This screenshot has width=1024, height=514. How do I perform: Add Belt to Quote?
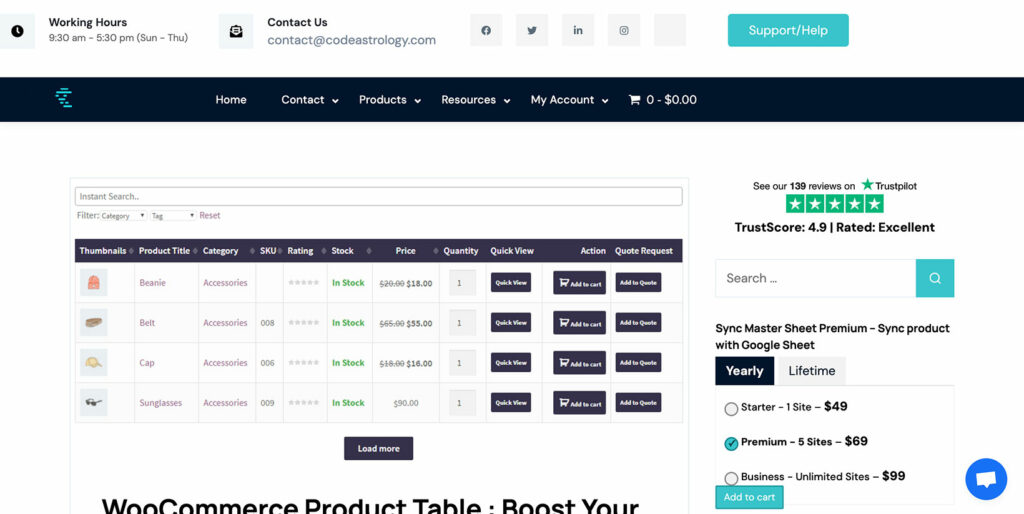[x=638, y=323]
